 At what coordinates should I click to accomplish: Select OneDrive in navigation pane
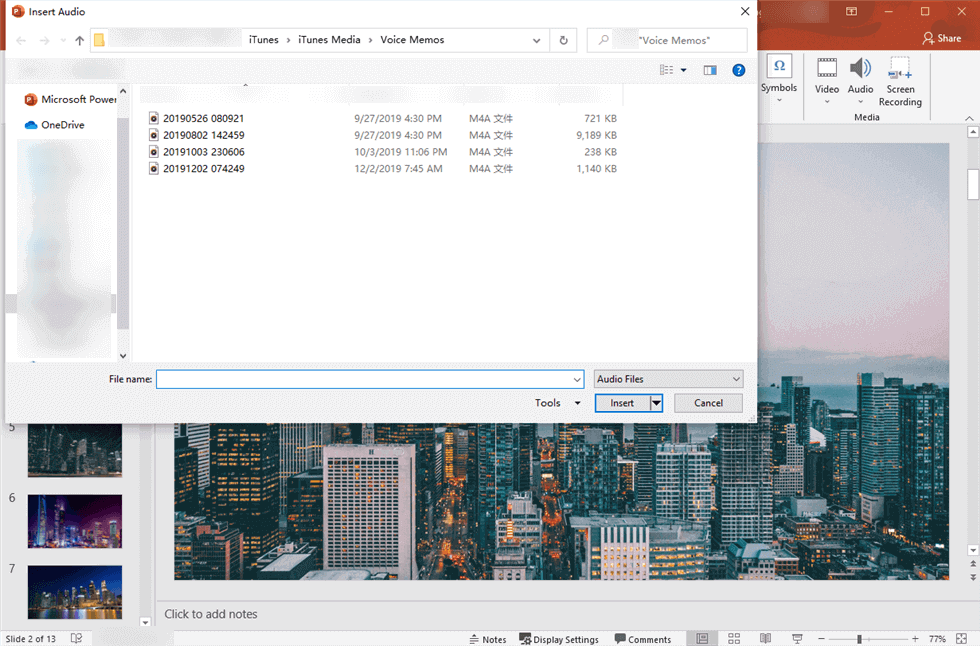pyautogui.click(x=54, y=125)
